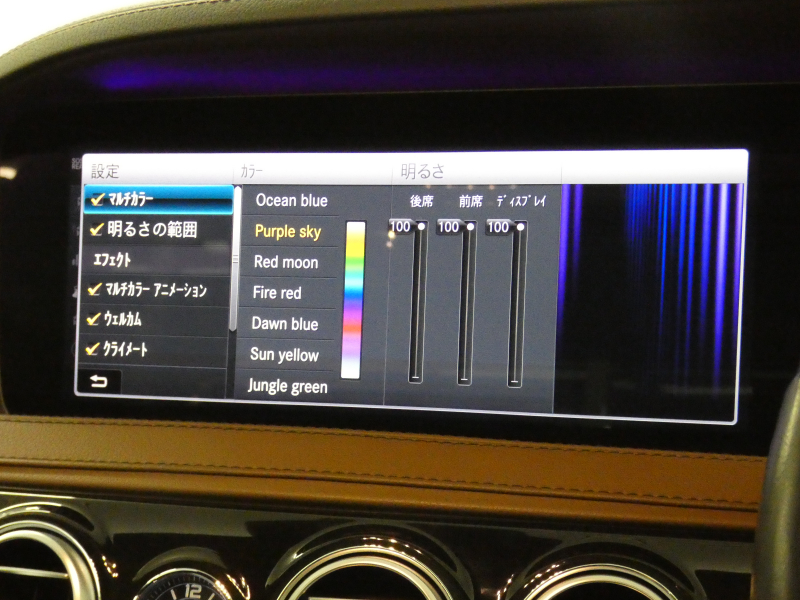This screenshot has height=600, width=800.
Task: Select Red moon color
Action: (286, 262)
